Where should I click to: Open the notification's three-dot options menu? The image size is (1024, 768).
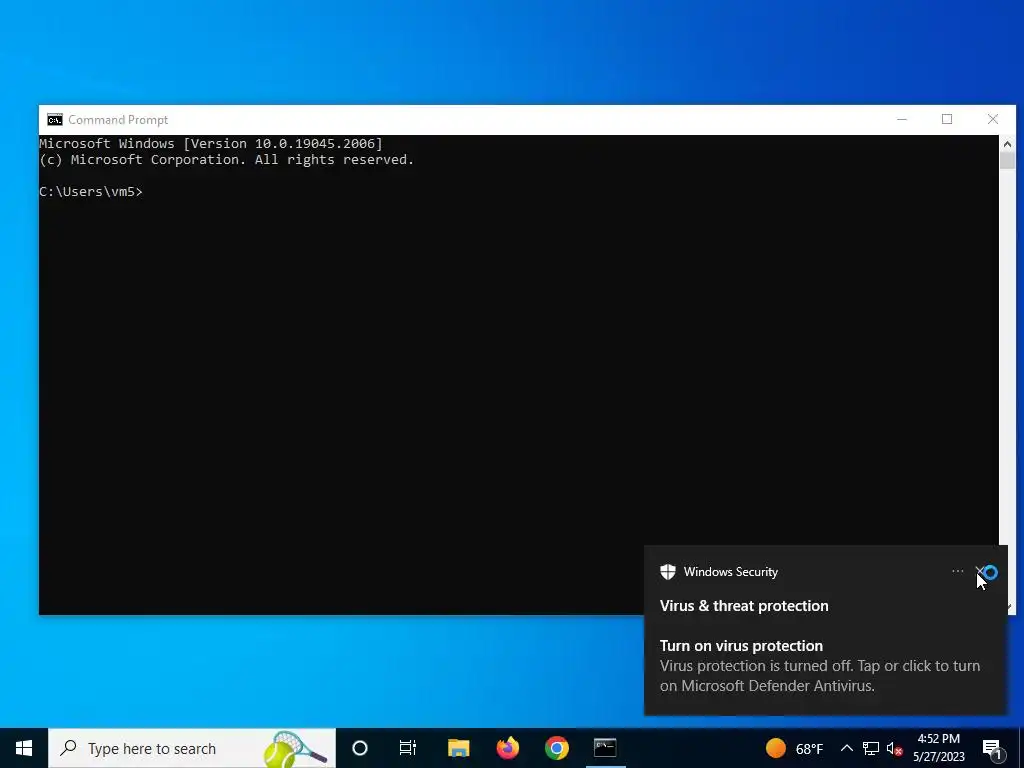click(957, 571)
